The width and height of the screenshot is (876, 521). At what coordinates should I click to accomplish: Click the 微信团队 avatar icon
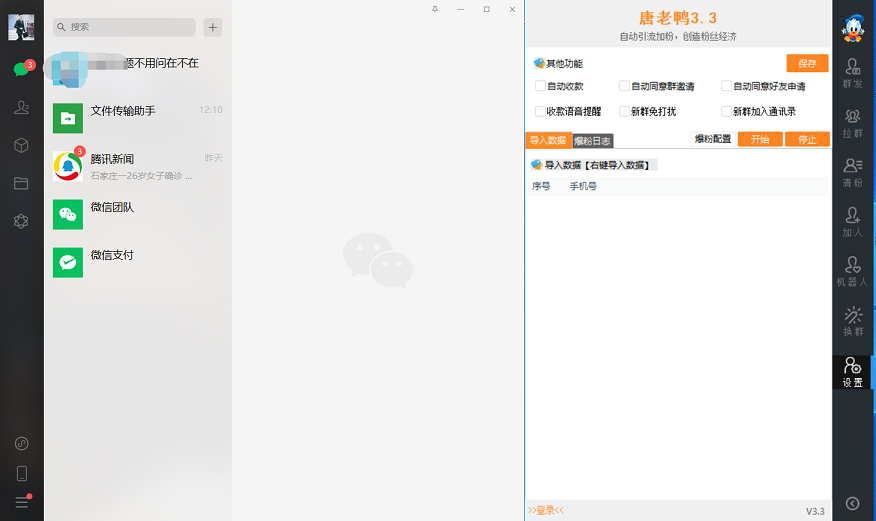(68, 214)
